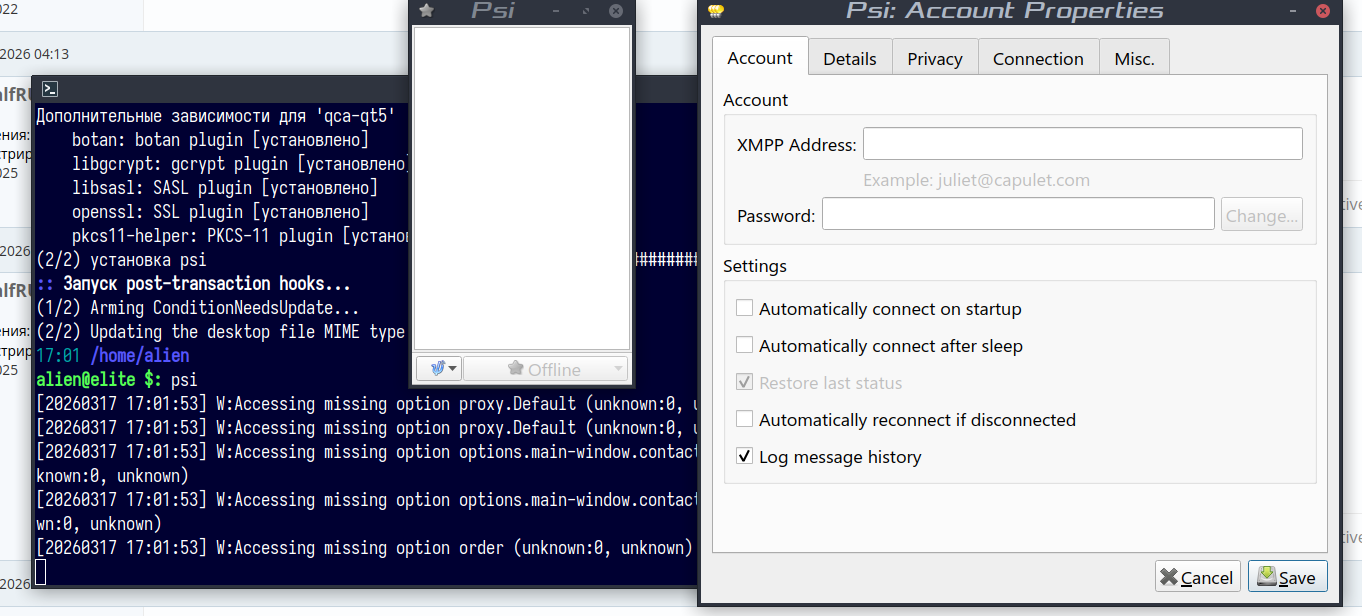Maximize the Psi roster window
Screen dimensions: 1362x616
tap(587, 10)
